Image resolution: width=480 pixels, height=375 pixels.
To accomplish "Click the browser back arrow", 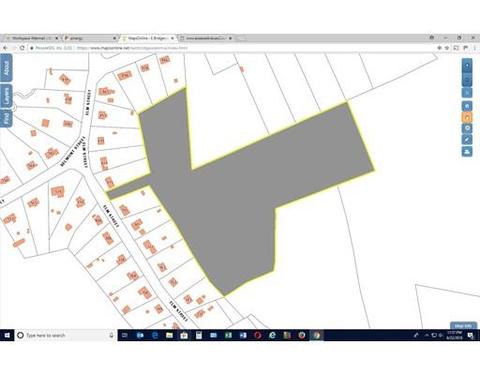I will point(5,48).
